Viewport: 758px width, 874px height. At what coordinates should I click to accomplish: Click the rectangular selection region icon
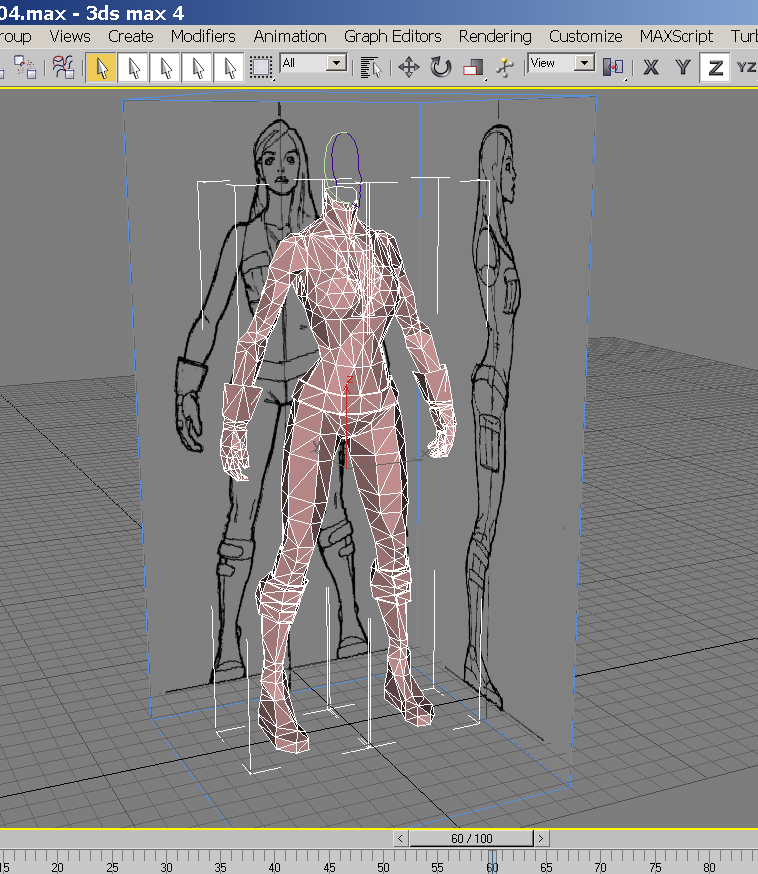point(261,67)
